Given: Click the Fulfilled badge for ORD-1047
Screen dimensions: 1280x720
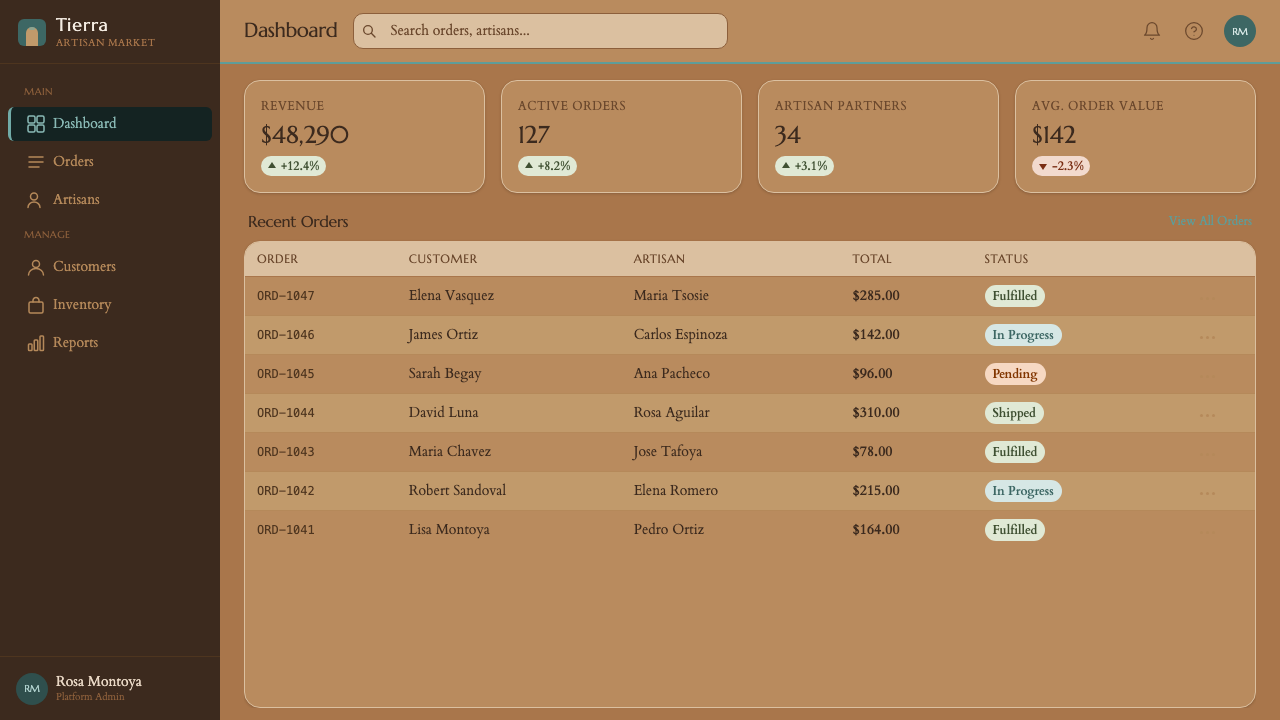Looking at the screenshot, I should click(1015, 296).
